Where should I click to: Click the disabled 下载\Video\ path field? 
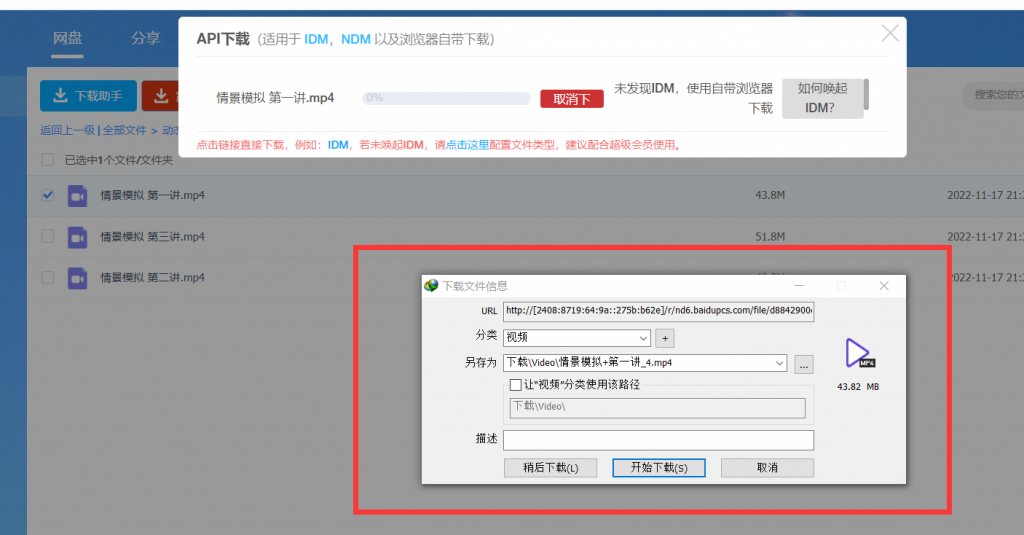tap(657, 408)
